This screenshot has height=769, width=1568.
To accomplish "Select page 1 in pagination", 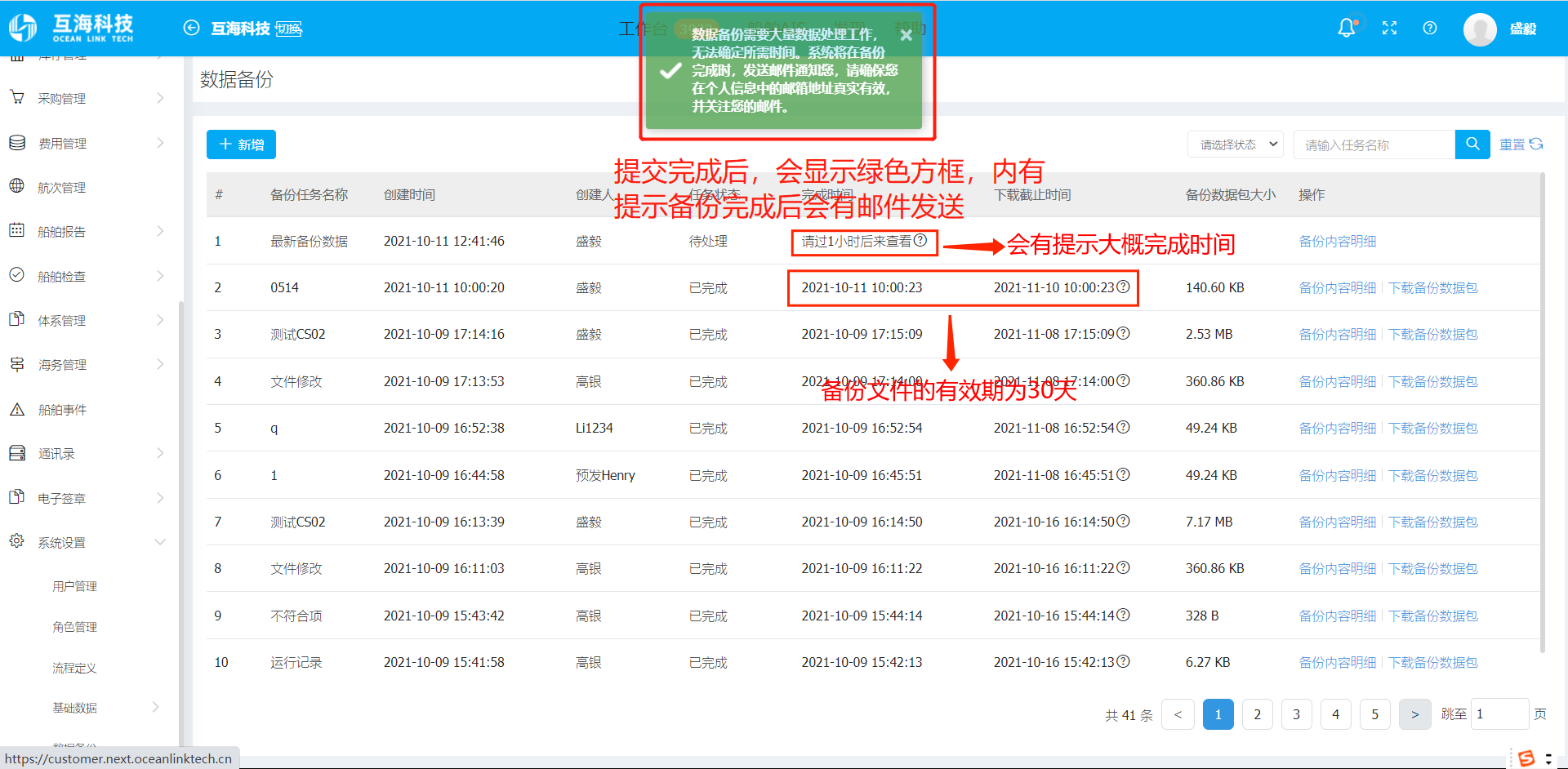I will [x=1218, y=714].
